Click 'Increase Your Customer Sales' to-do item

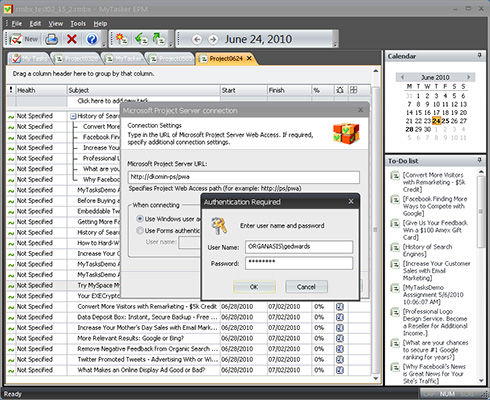(x=436, y=271)
